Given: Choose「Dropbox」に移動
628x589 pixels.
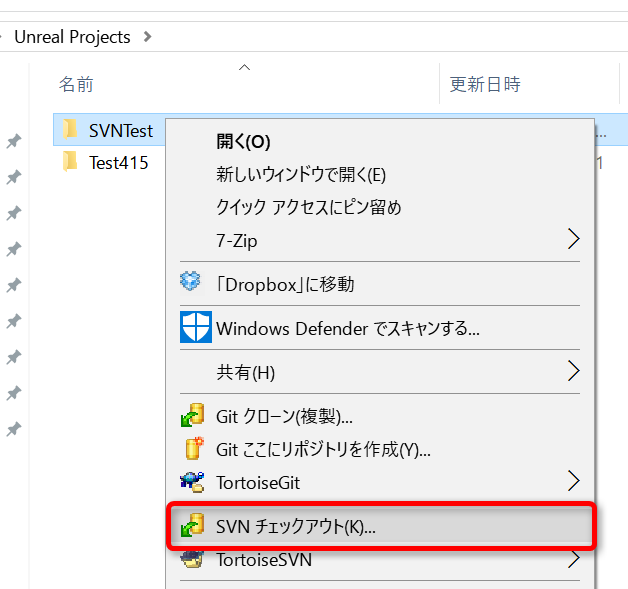Looking at the screenshot, I should click(380, 284).
